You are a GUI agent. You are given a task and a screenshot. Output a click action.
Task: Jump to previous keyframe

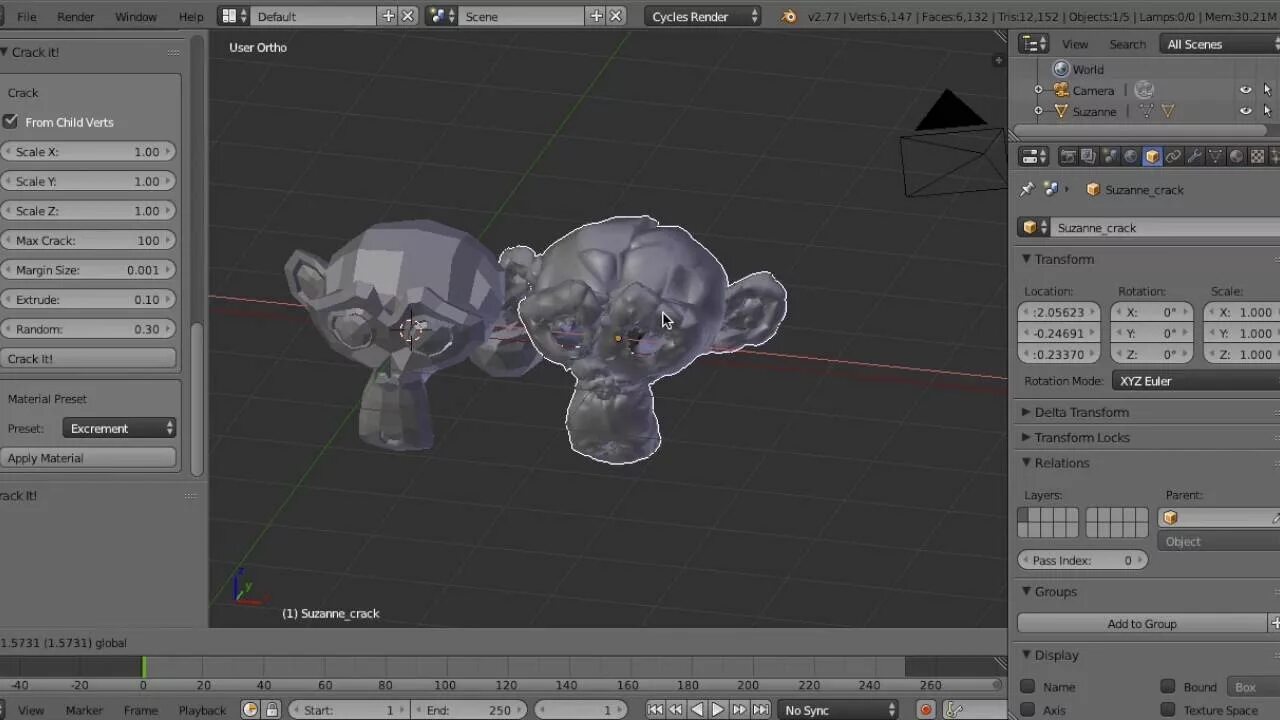(x=676, y=710)
